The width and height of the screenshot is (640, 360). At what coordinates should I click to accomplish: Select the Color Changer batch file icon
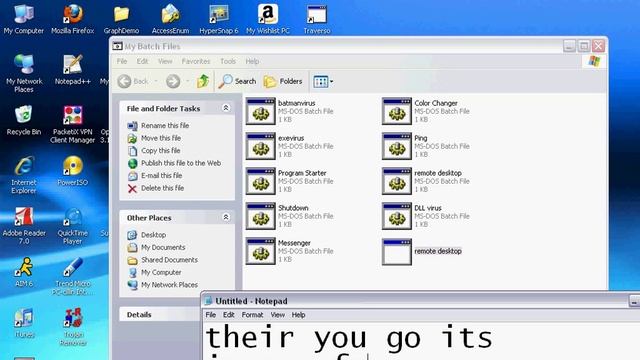[397, 111]
